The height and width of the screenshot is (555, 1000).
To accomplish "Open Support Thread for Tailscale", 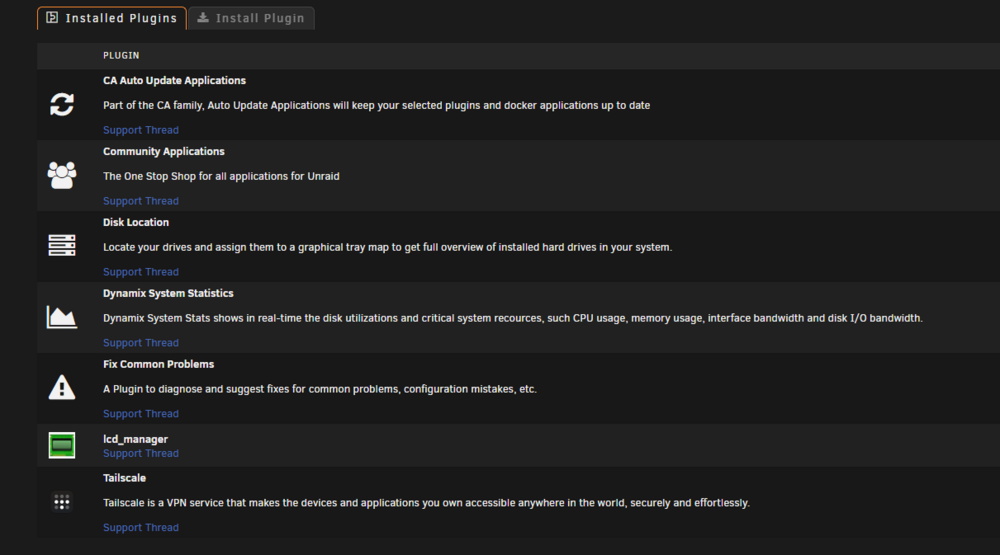I will [x=141, y=528].
